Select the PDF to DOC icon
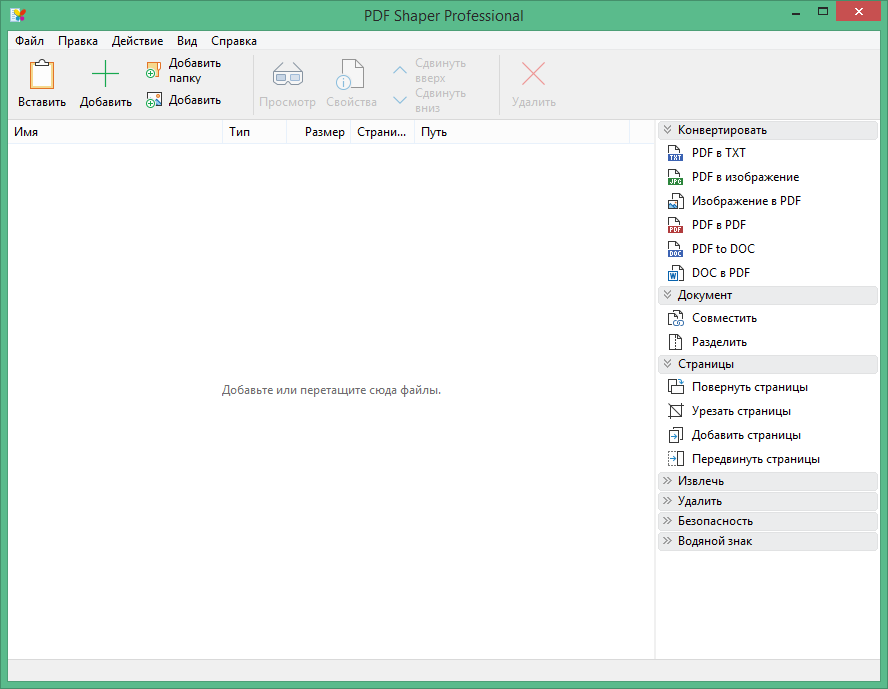888x689 pixels. pos(675,249)
